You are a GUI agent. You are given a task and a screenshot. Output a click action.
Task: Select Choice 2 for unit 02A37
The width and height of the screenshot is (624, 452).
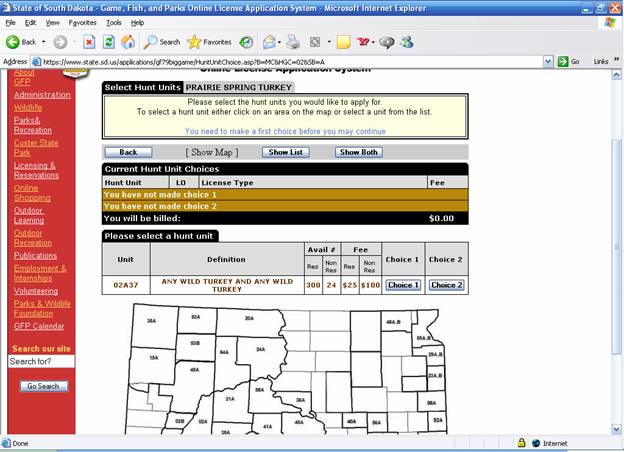point(447,285)
